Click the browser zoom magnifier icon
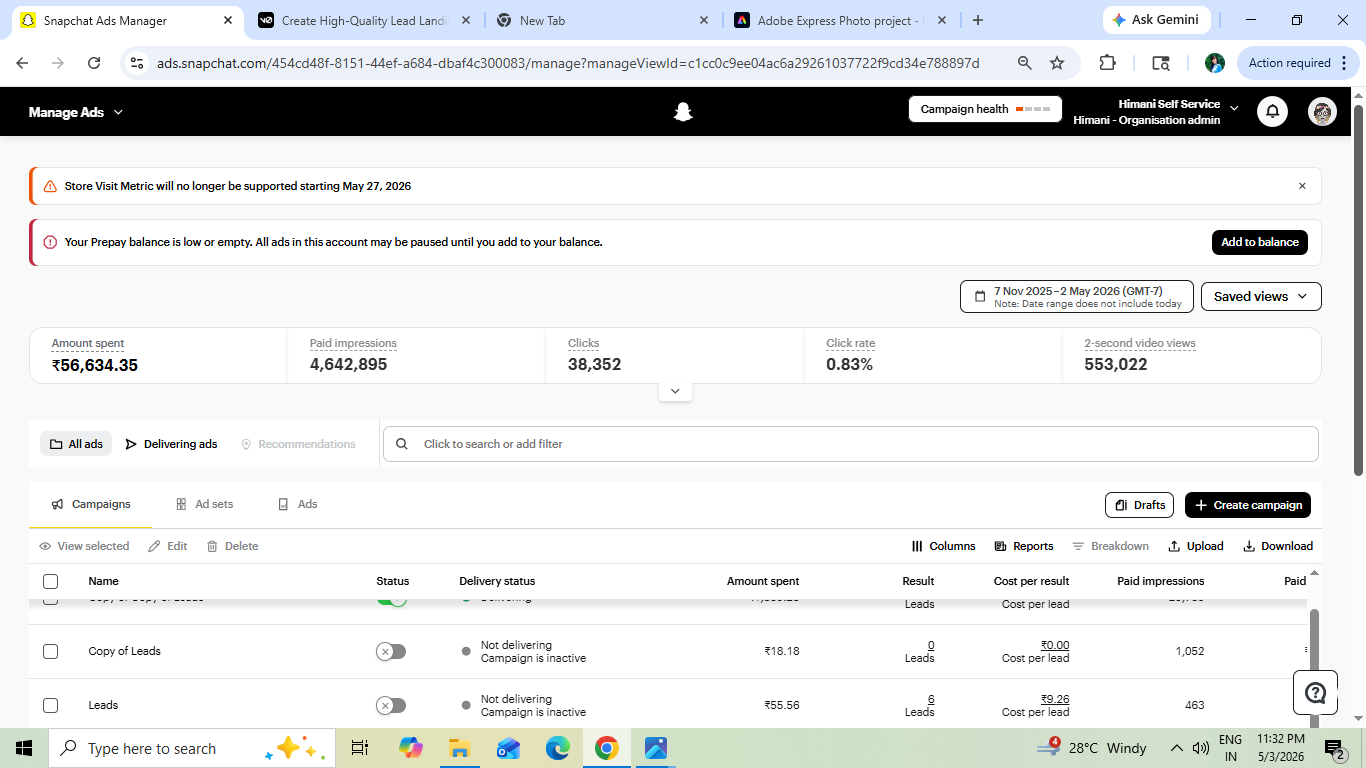 (x=1024, y=63)
